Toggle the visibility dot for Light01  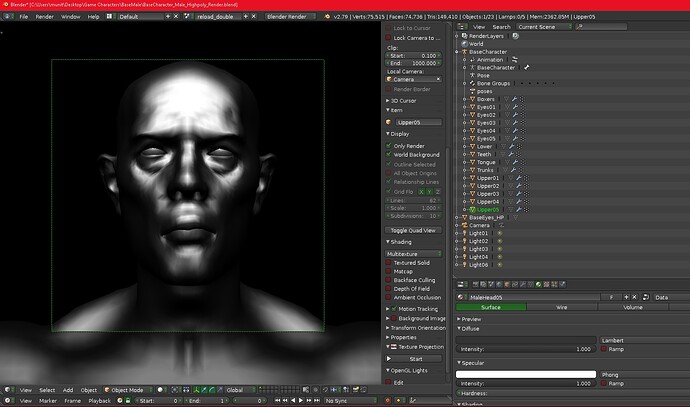[499, 233]
